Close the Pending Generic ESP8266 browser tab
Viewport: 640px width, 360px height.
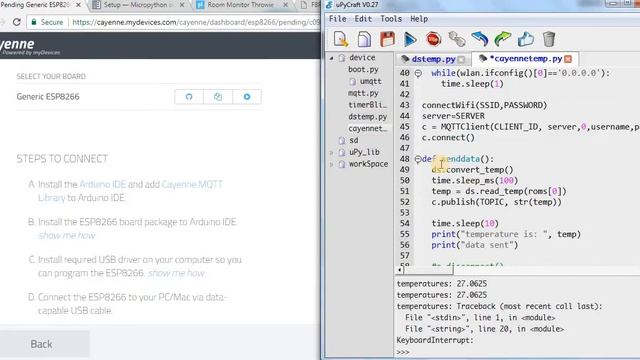click(78, 5)
